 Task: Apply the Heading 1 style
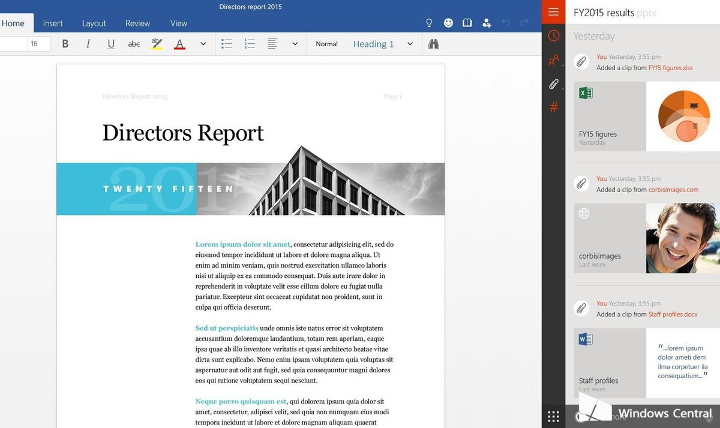coord(373,44)
